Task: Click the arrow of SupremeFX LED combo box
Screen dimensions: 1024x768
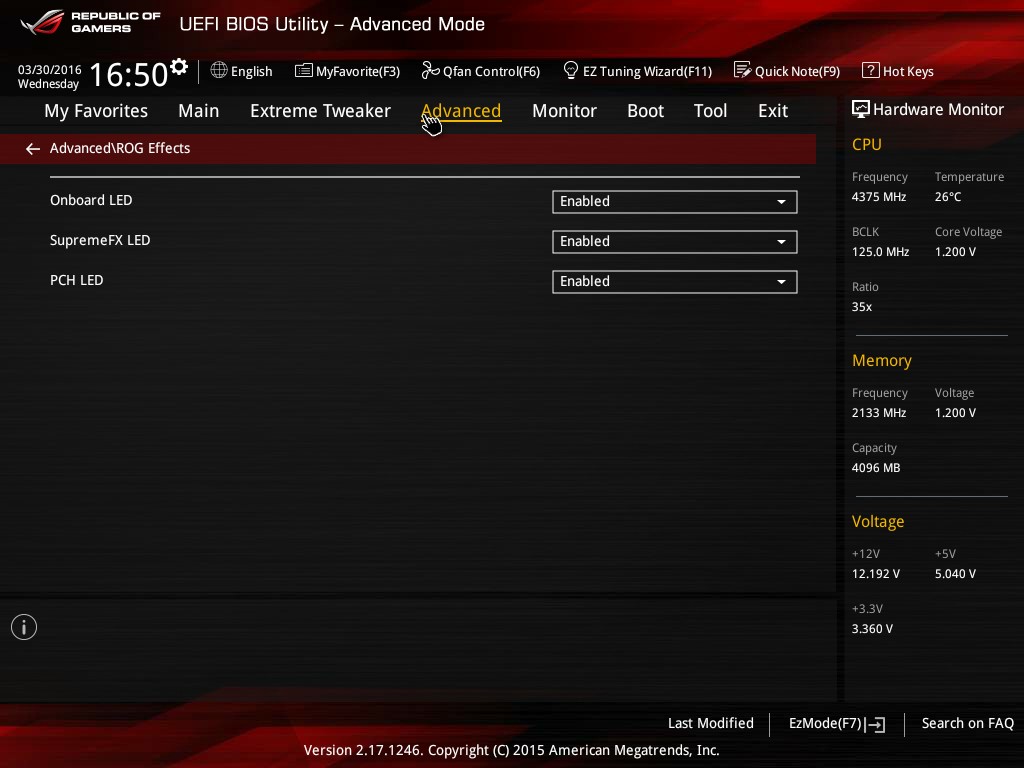Action: (781, 242)
